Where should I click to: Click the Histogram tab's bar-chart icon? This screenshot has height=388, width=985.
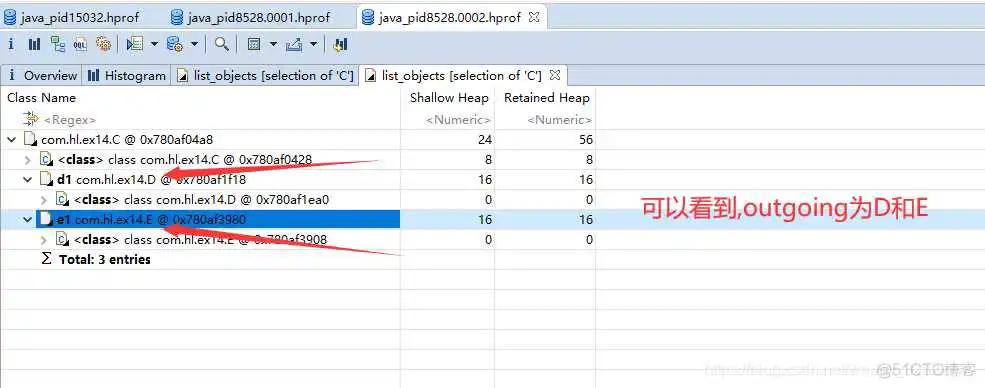click(93, 76)
